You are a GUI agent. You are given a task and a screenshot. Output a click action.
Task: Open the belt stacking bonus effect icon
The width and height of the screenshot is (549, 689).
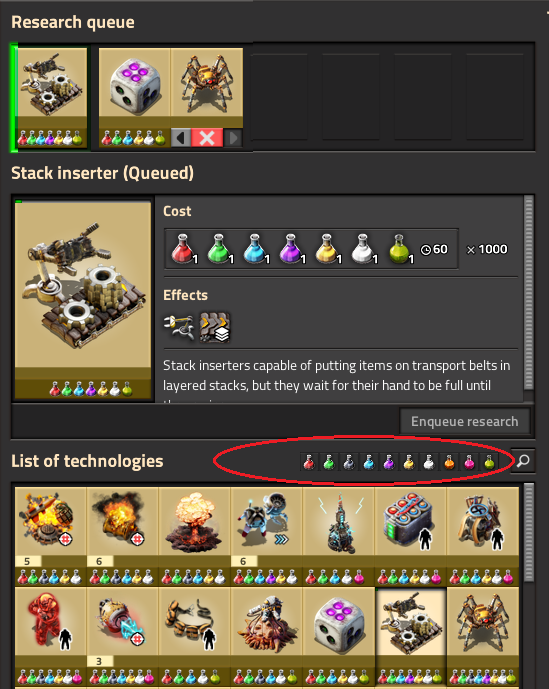click(215, 327)
